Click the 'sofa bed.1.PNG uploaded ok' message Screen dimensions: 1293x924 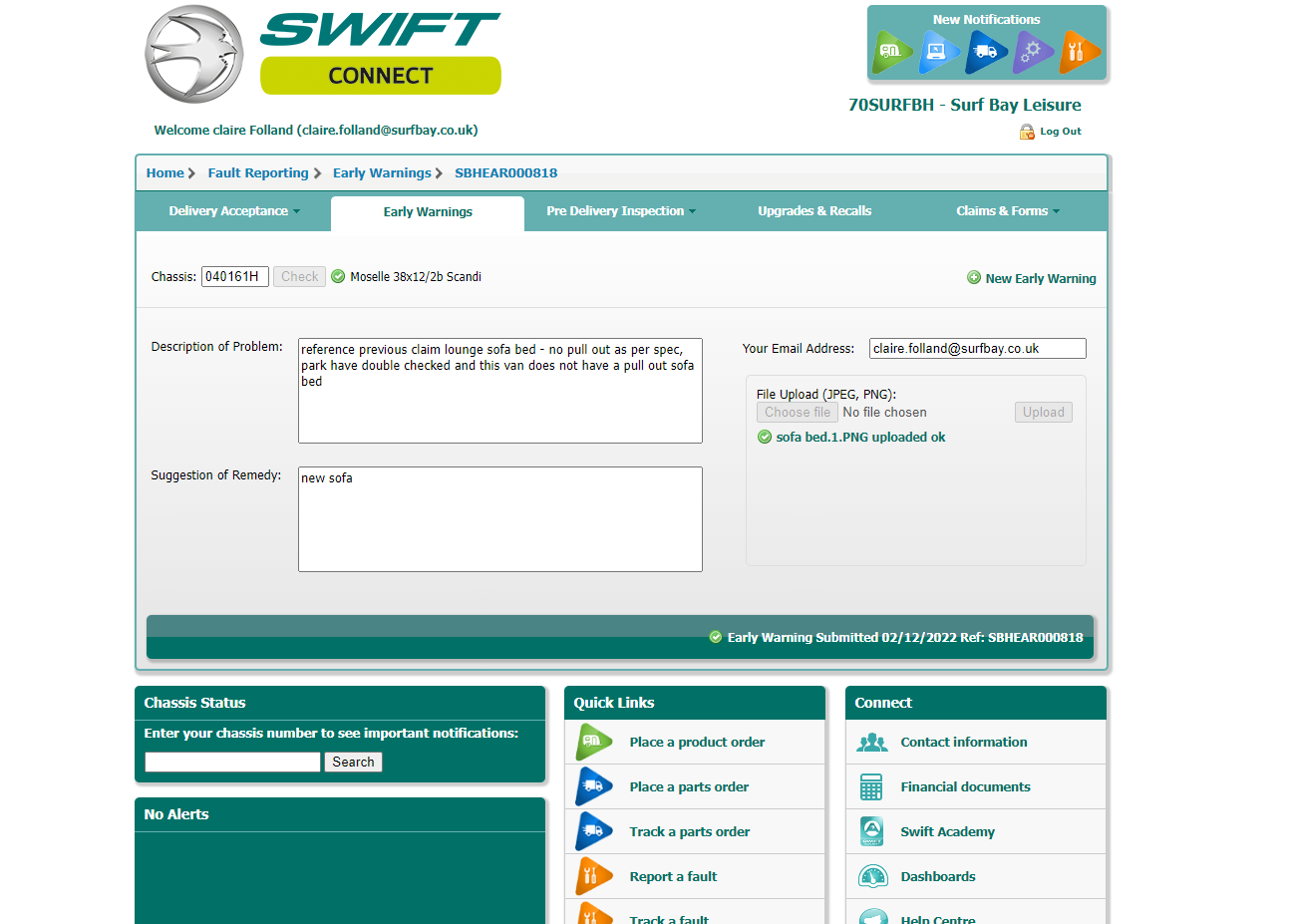[x=861, y=437]
